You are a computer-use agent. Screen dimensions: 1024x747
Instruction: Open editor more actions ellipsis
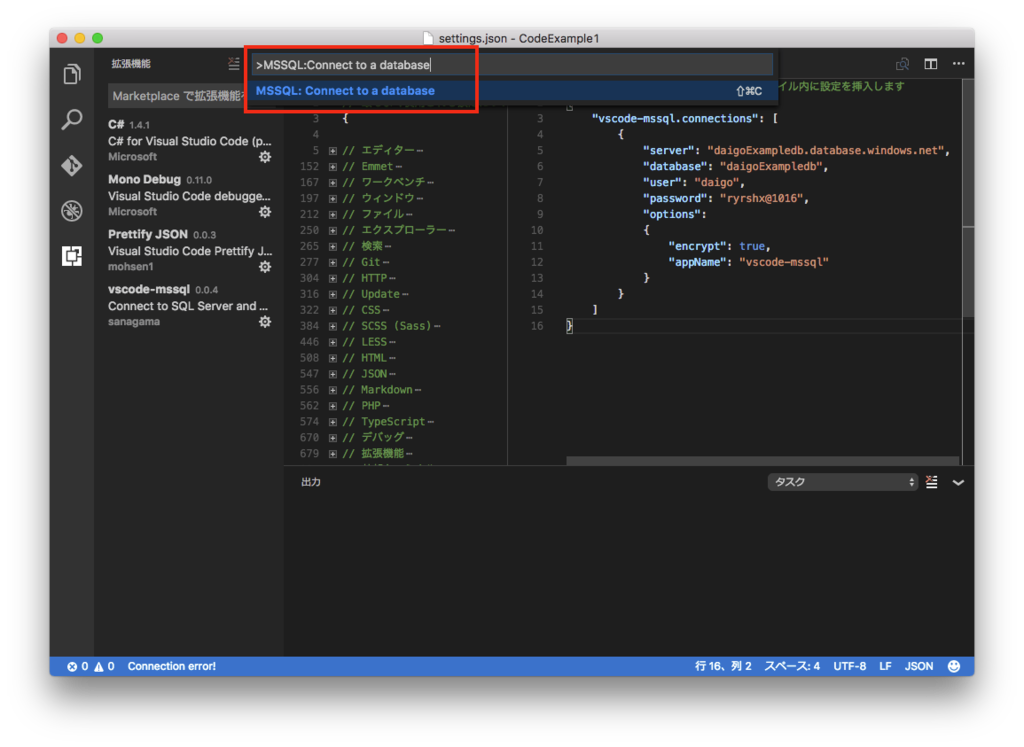coord(958,63)
